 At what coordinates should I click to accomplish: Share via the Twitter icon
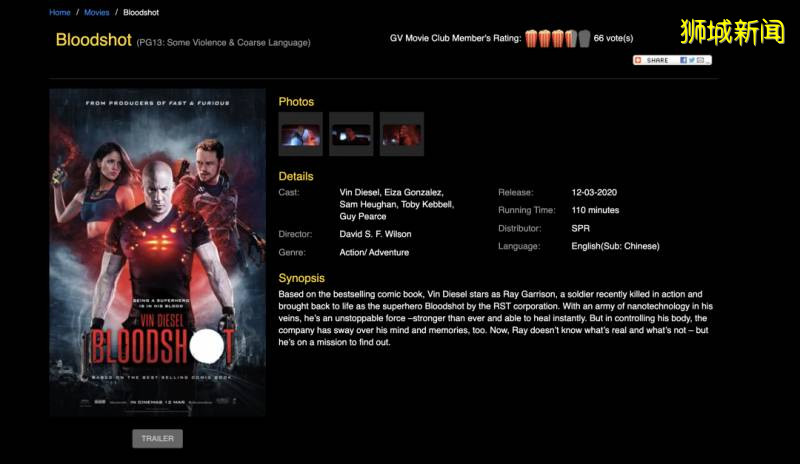click(693, 60)
